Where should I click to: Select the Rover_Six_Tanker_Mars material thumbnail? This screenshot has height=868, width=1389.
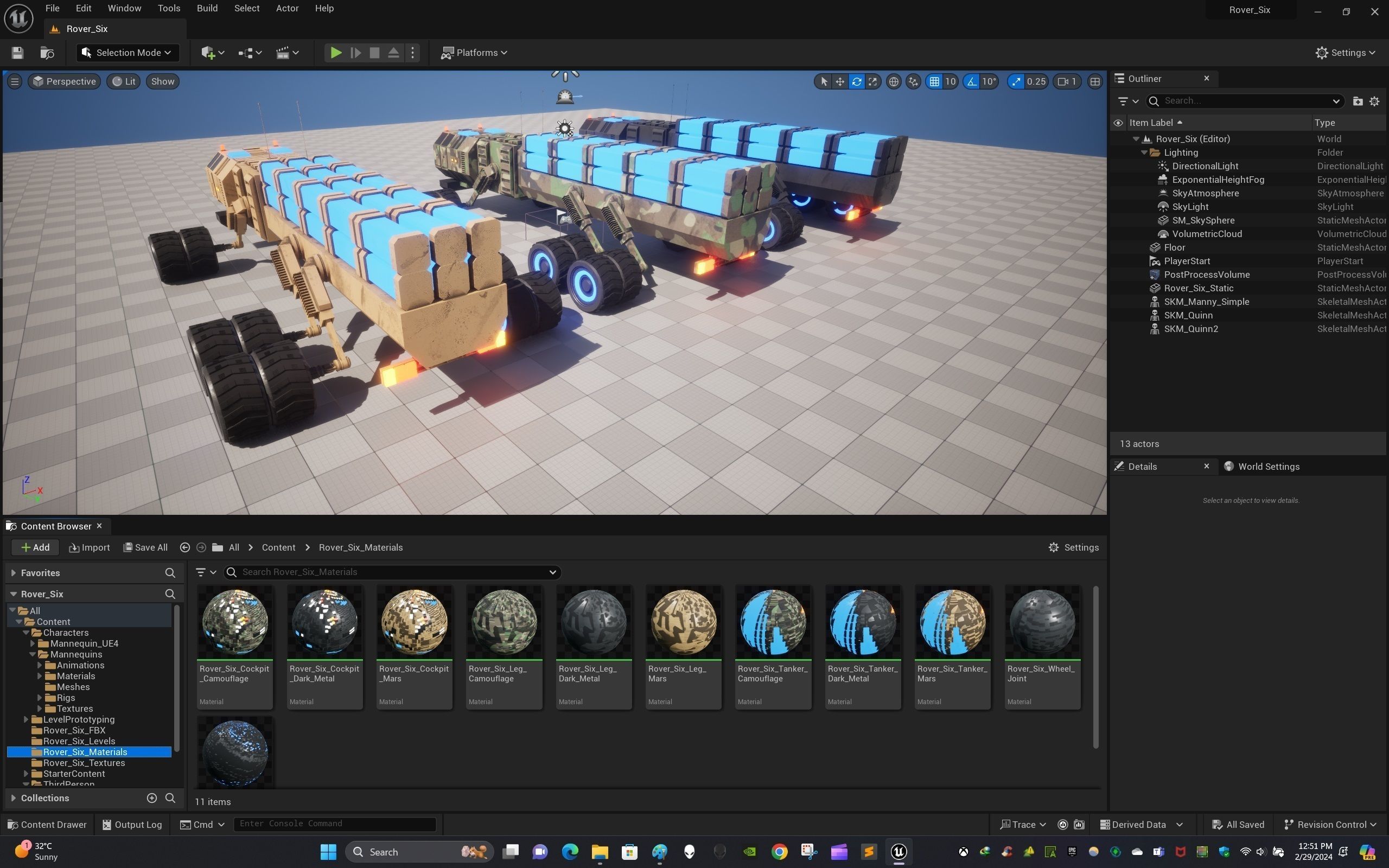952,622
